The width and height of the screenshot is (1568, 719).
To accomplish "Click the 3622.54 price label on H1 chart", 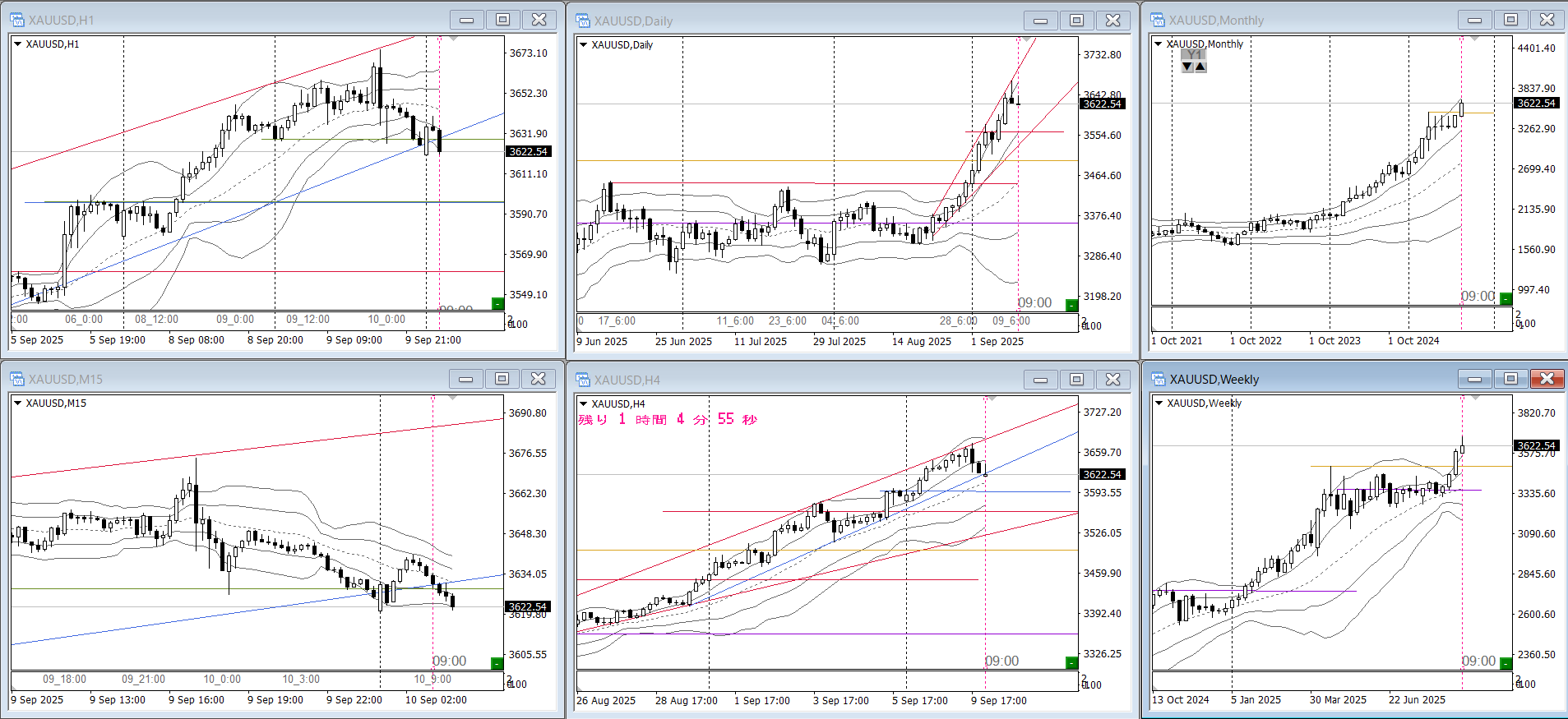I will (x=528, y=152).
